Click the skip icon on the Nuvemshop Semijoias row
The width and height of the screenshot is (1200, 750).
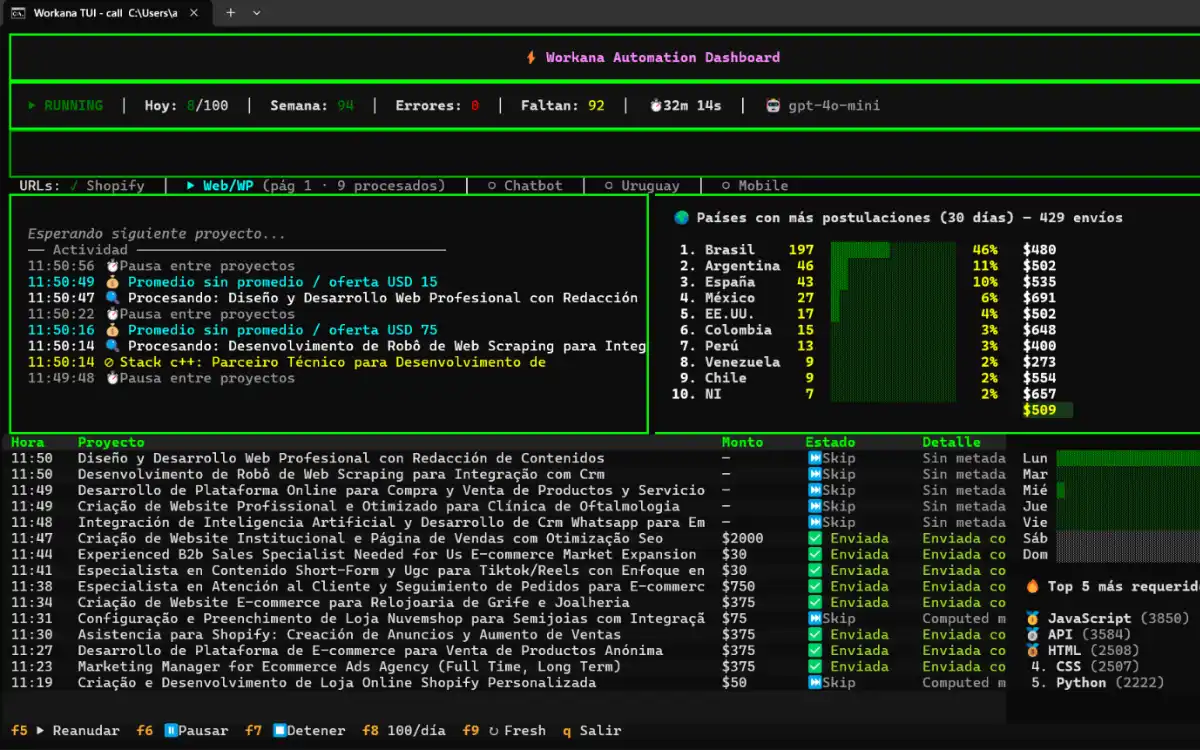814,618
